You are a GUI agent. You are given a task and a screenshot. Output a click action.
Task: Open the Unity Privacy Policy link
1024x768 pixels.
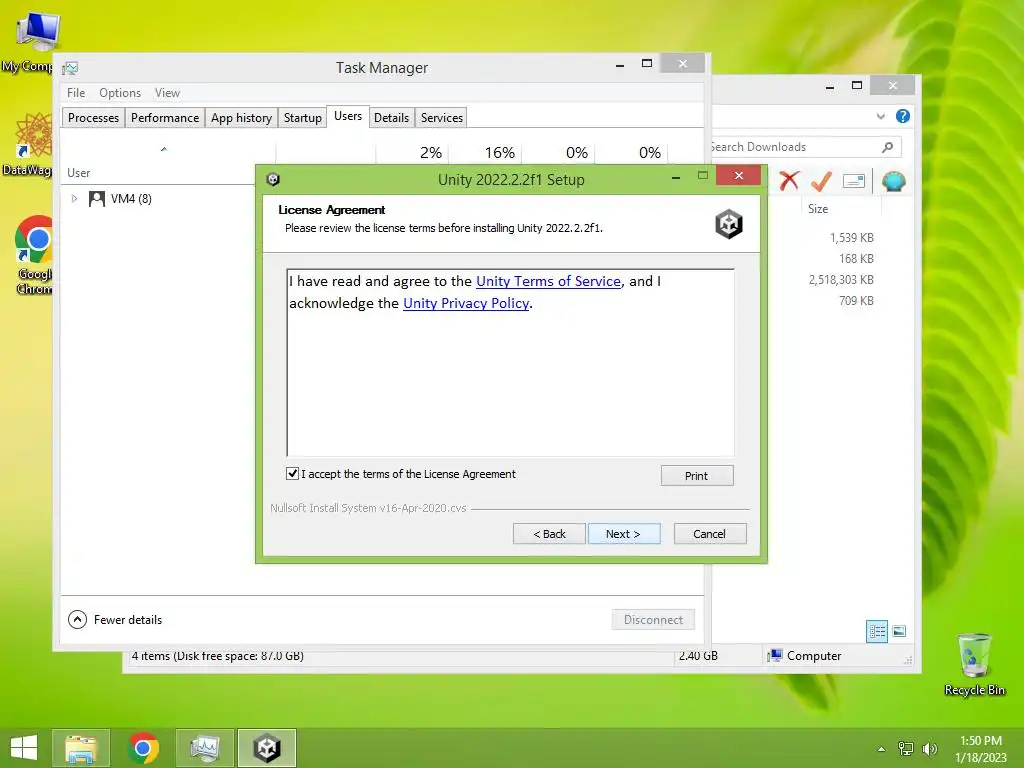pyautogui.click(x=466, y=304)
